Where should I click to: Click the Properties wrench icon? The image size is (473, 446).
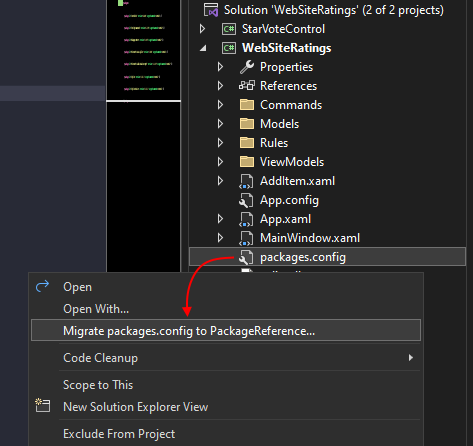(x=247, y=67)
